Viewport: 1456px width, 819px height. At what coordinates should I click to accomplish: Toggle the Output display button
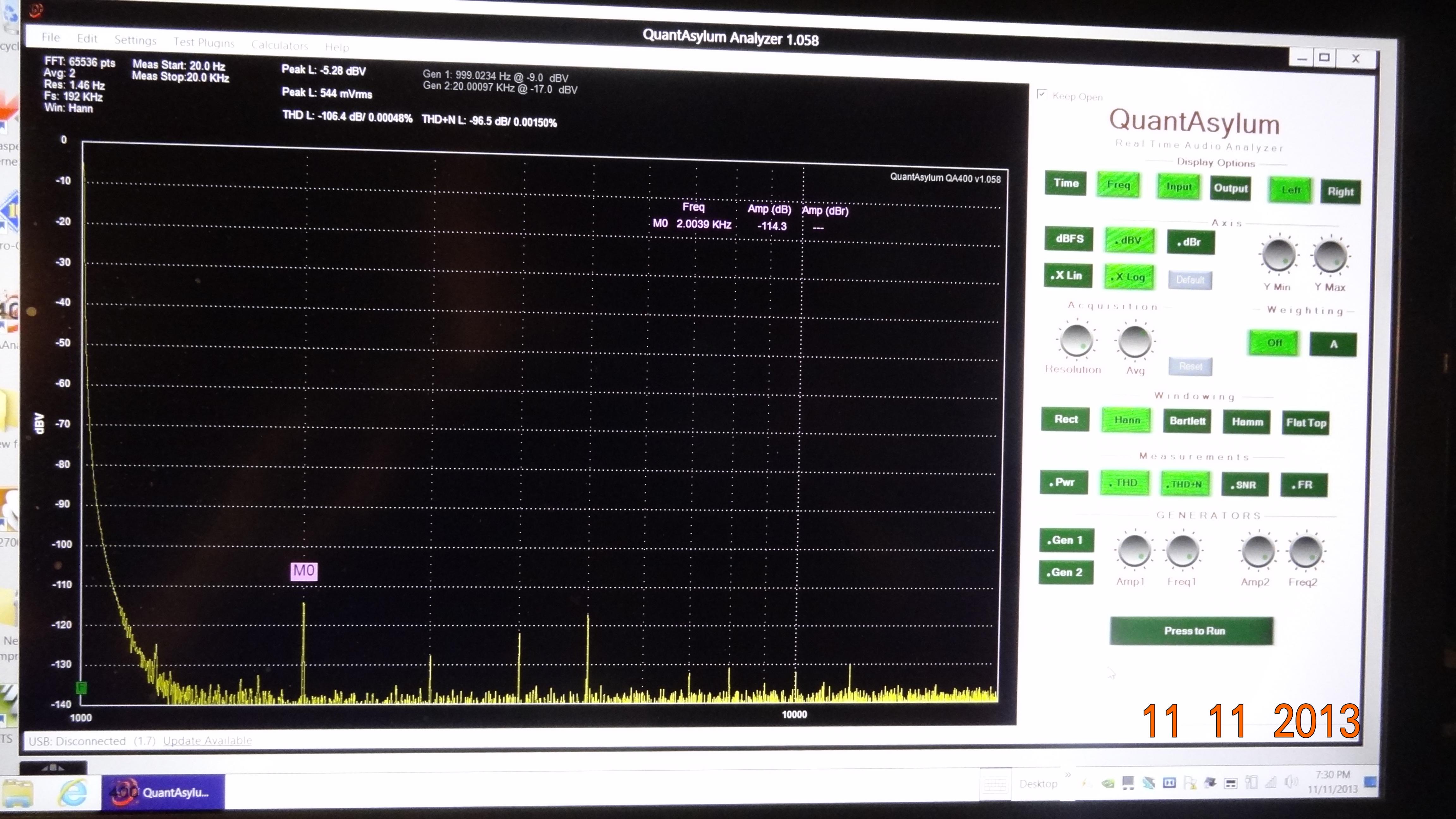click(1230, 188)
